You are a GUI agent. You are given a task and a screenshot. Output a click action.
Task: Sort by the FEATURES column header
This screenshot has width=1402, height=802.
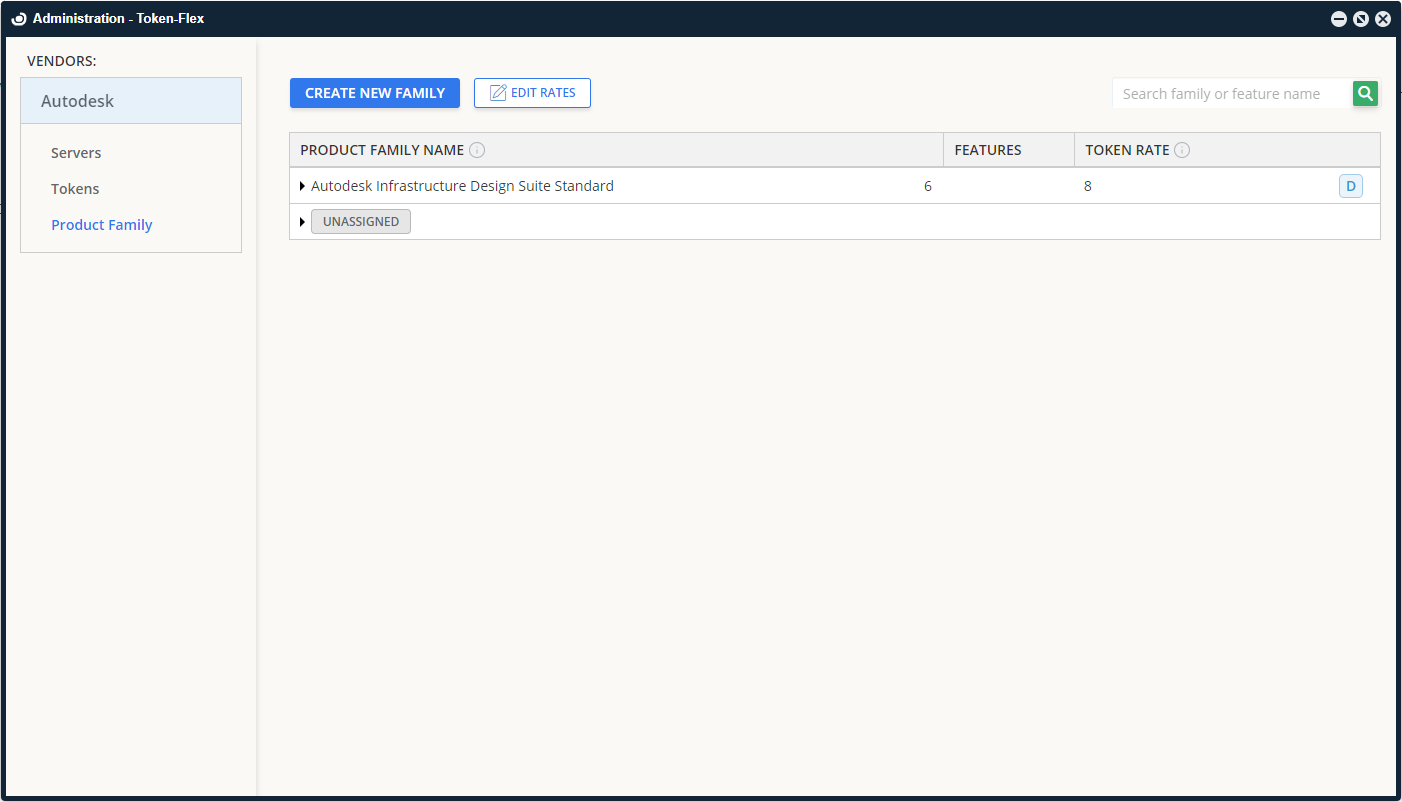point(988,149)
